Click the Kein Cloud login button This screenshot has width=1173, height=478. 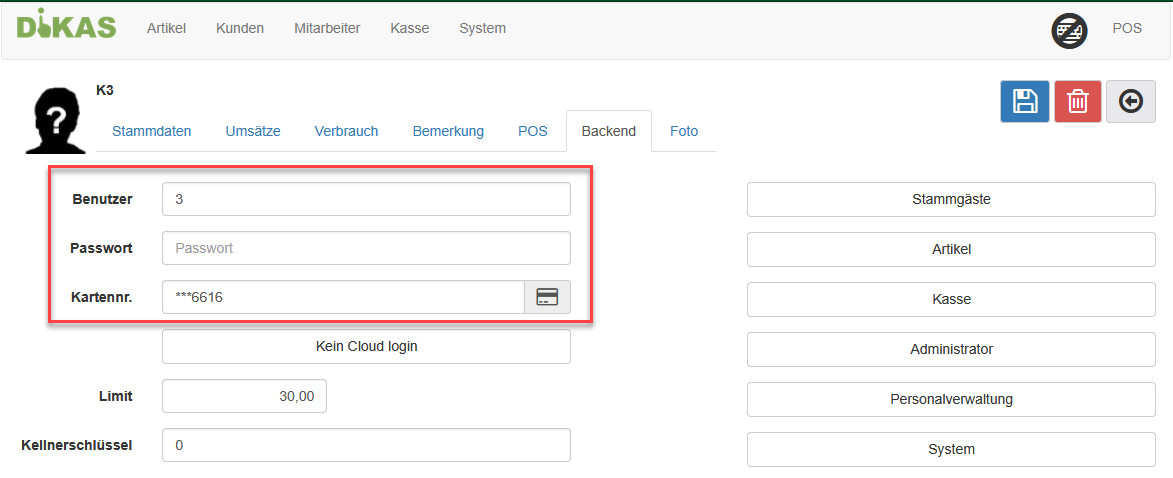click(366, 346)
